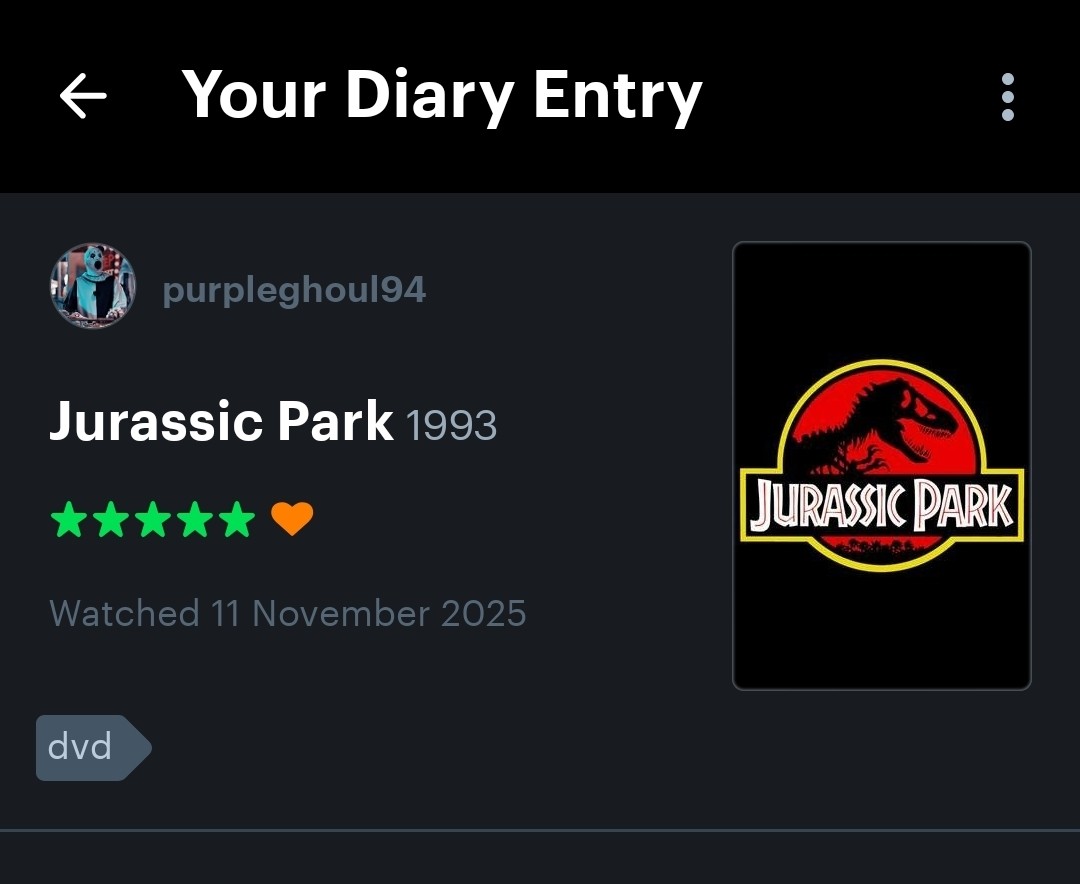1080x884 pixels.
Task: Click the fourth green rating star
Action: tap(196, 519)
